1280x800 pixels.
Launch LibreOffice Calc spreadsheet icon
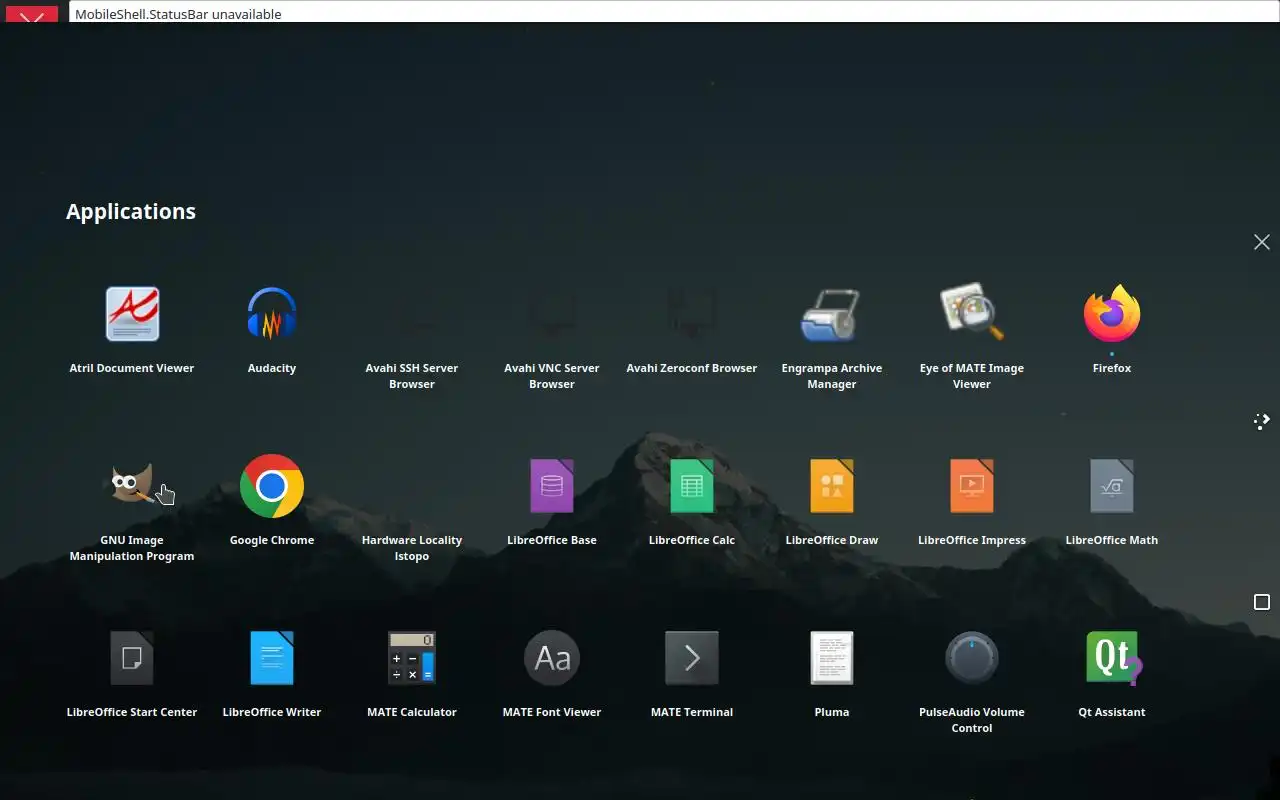click(692, 486)
